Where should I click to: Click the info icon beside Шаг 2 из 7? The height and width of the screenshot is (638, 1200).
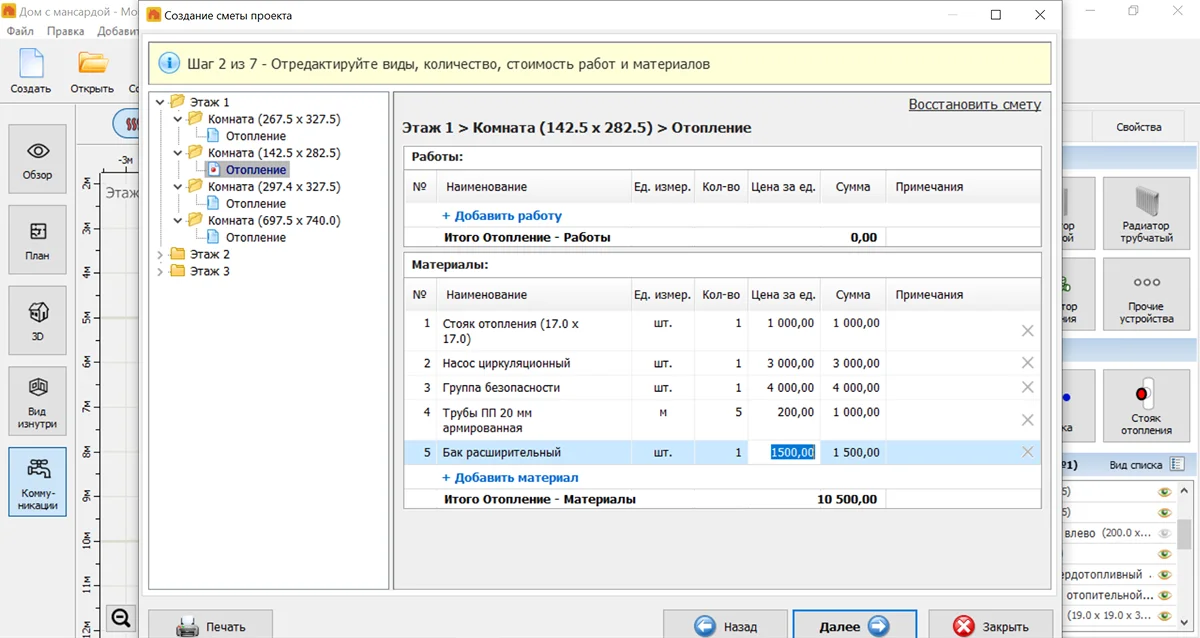(168, 64)
